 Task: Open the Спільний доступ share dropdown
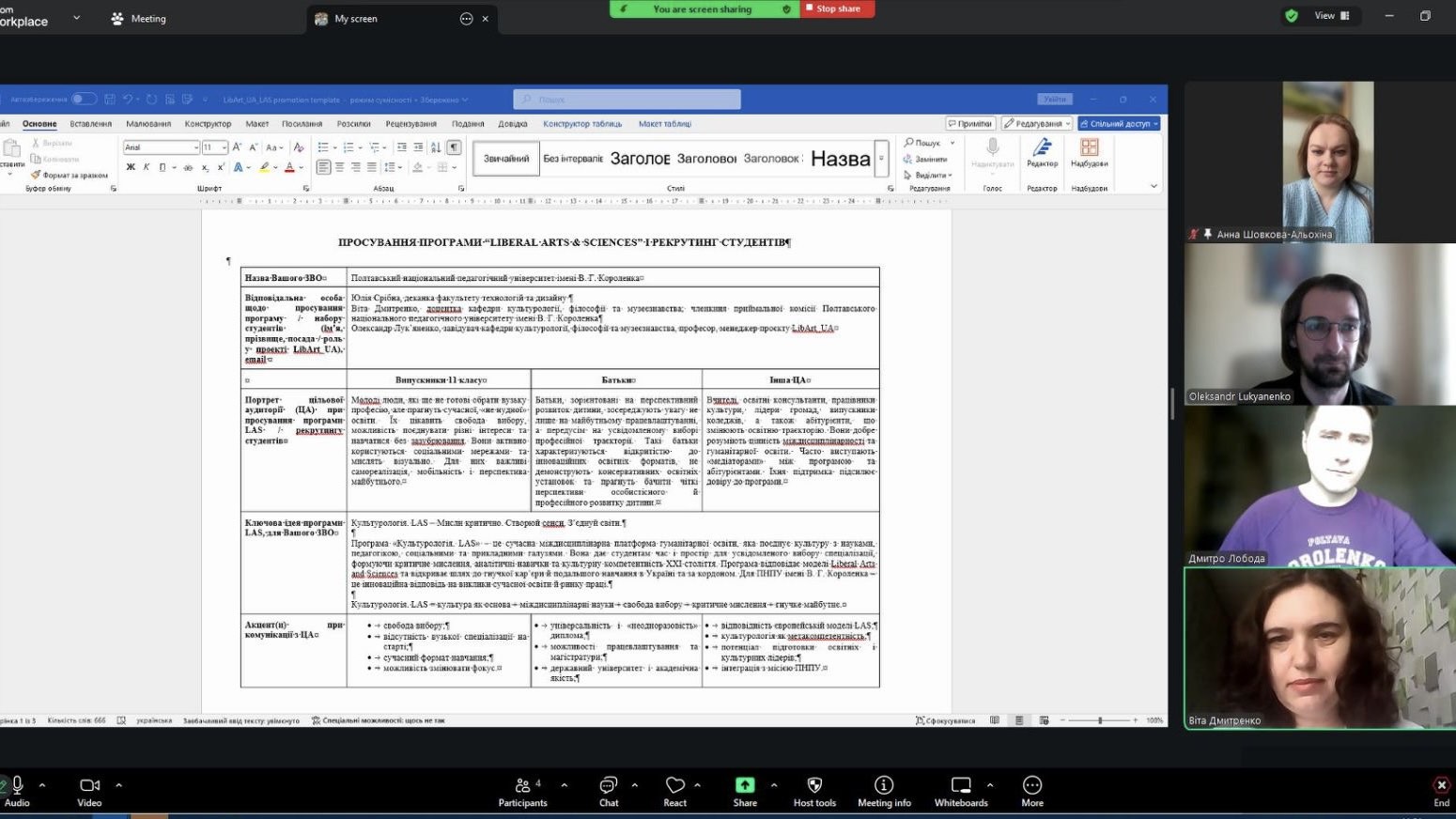[1119, 124]
